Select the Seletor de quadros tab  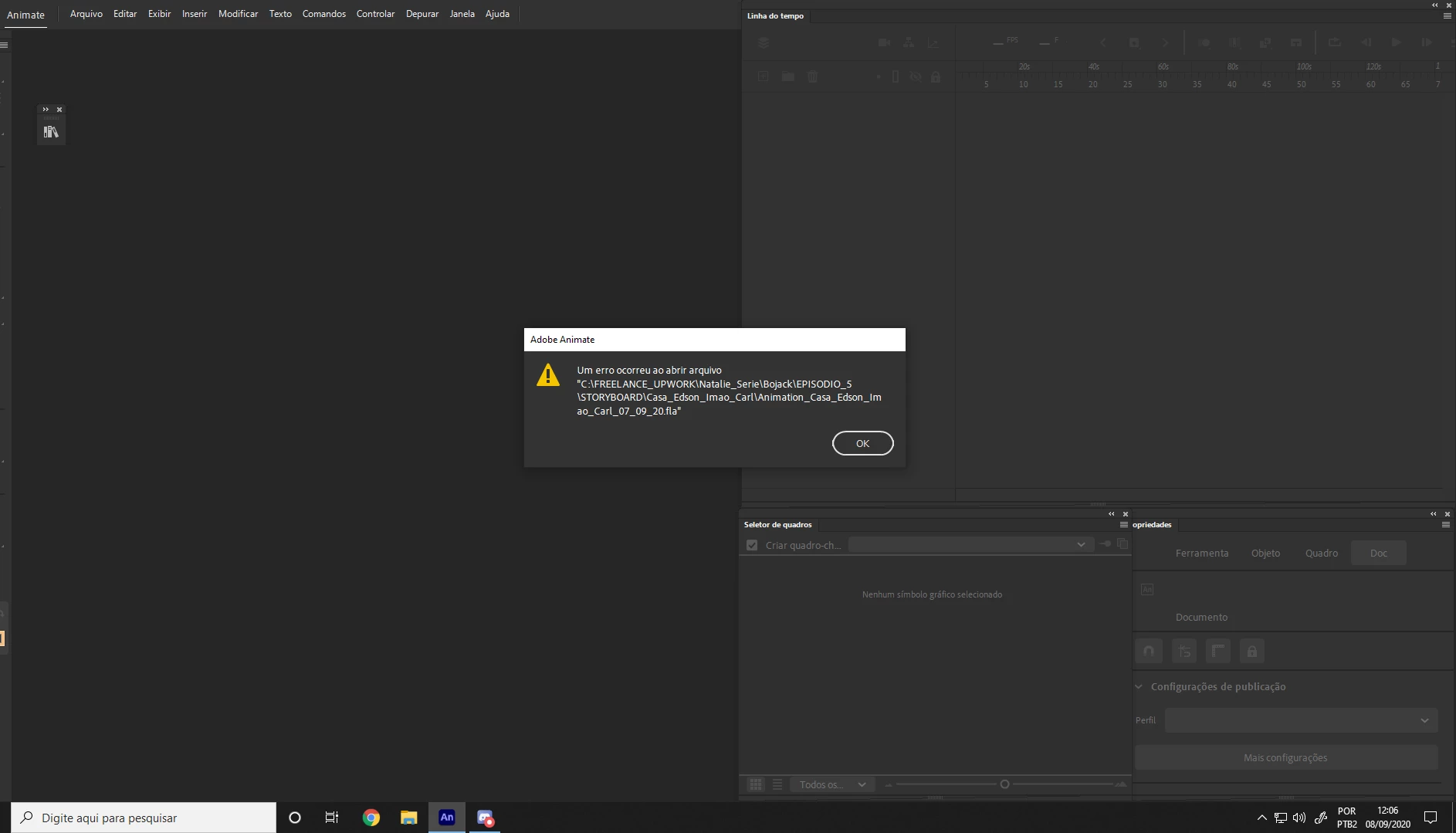(x=777, y=524)
